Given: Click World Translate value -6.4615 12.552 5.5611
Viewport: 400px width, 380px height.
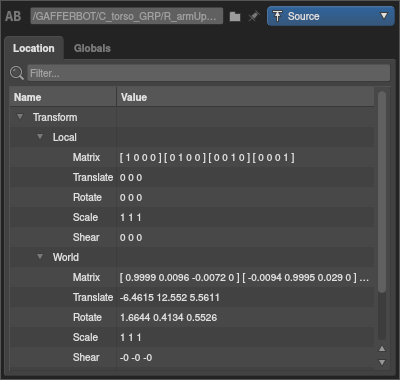Looking at the screenshot, I should 170,297.
